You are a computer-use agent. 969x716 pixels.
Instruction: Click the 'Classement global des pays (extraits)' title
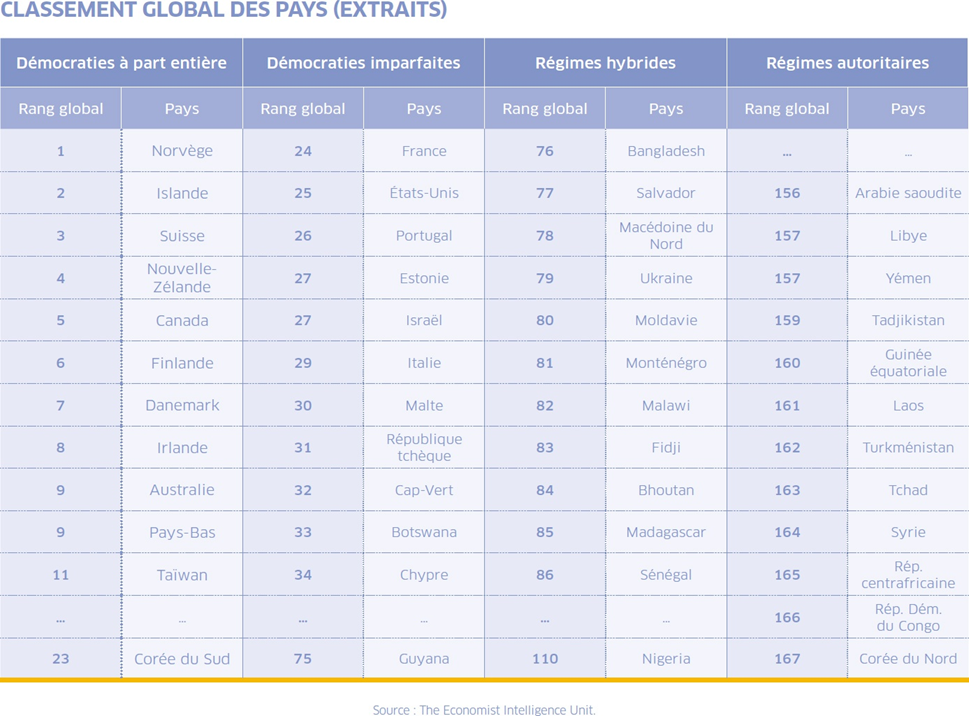pyautogui.click(x=224, y=11)
